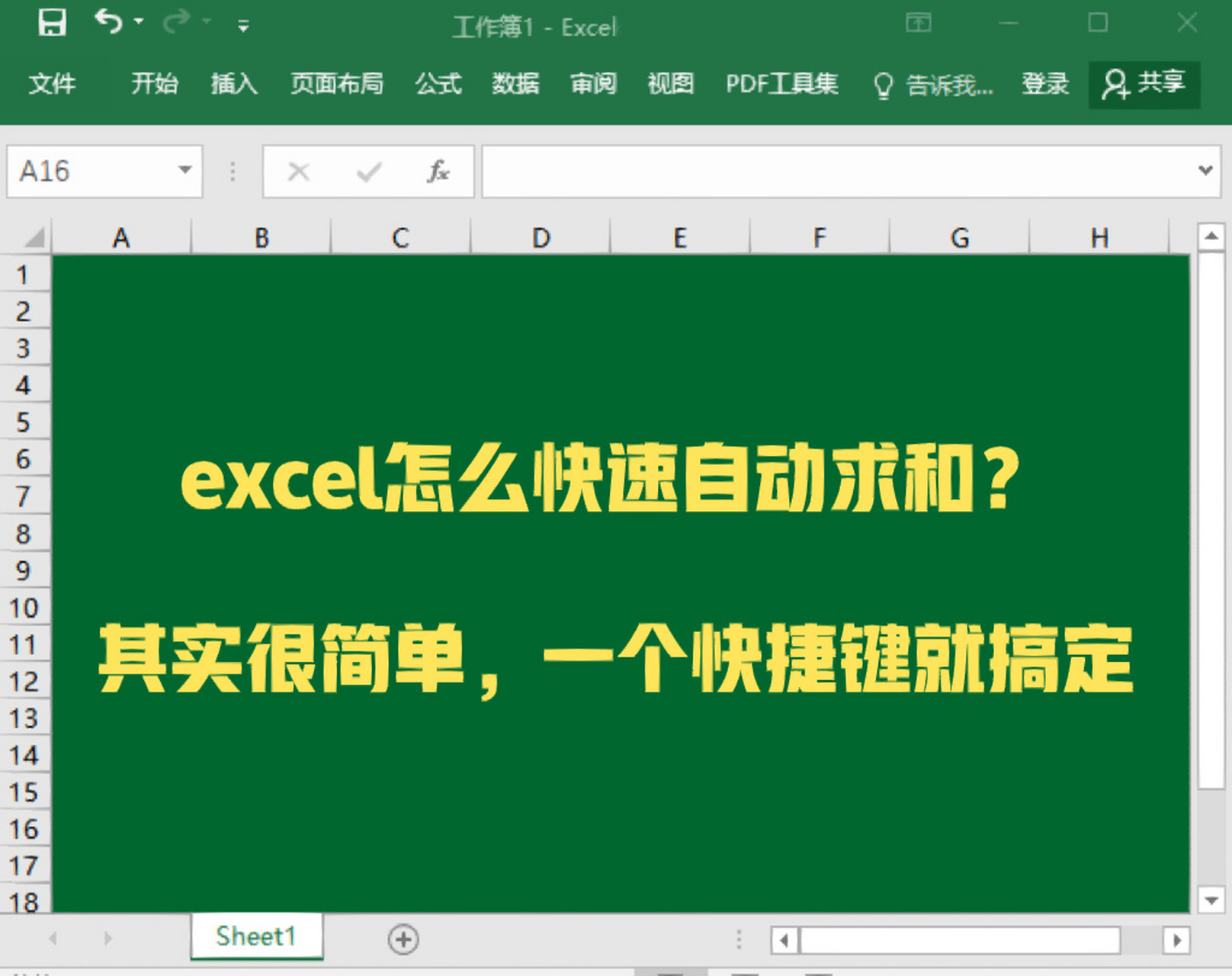Select column H header
This screenshot has height=976, width=1232.
(x=1099, y=238)
